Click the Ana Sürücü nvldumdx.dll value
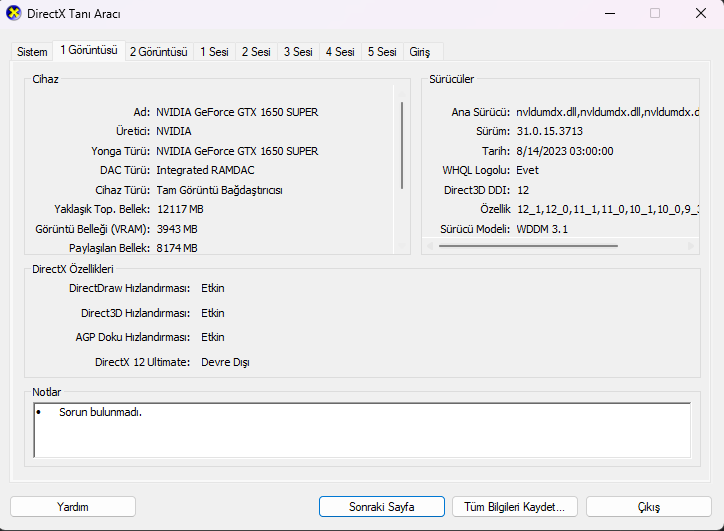Viewport: 724px width, 531px height. click(x=607, y=112)
